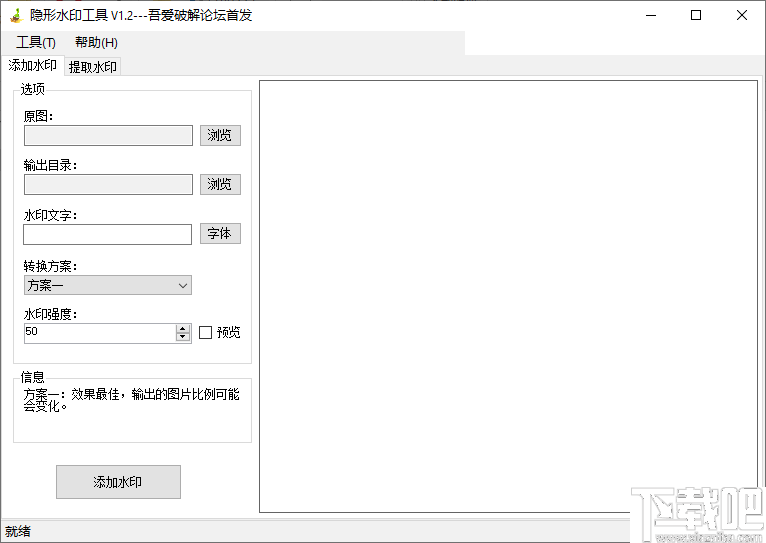Minimize the 隐形水印工具 window
The width and height of the screenshot is (766, 543).
pyautogui.click(x=651, y=15)
